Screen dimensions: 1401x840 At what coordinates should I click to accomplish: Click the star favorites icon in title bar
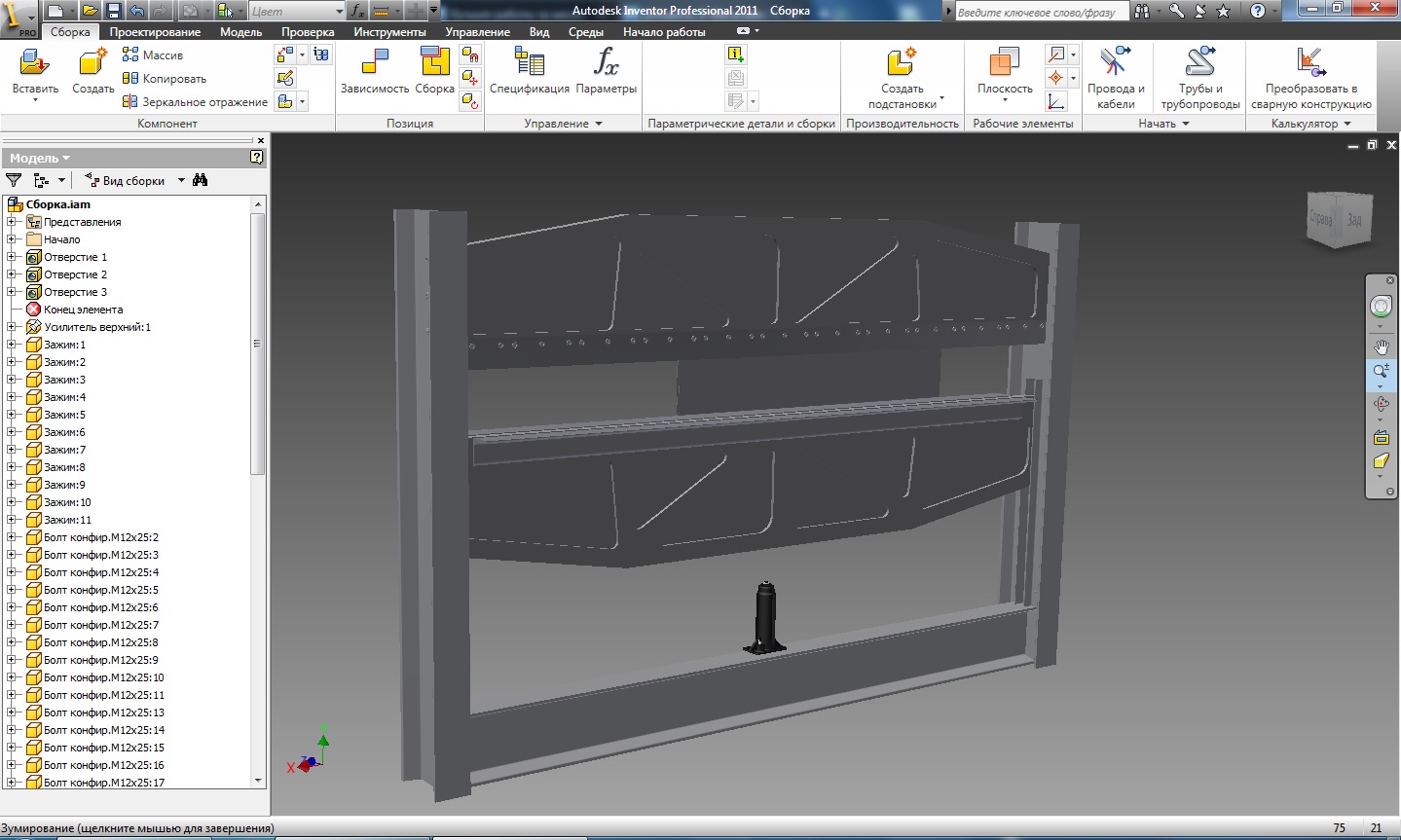point(1224,11)
